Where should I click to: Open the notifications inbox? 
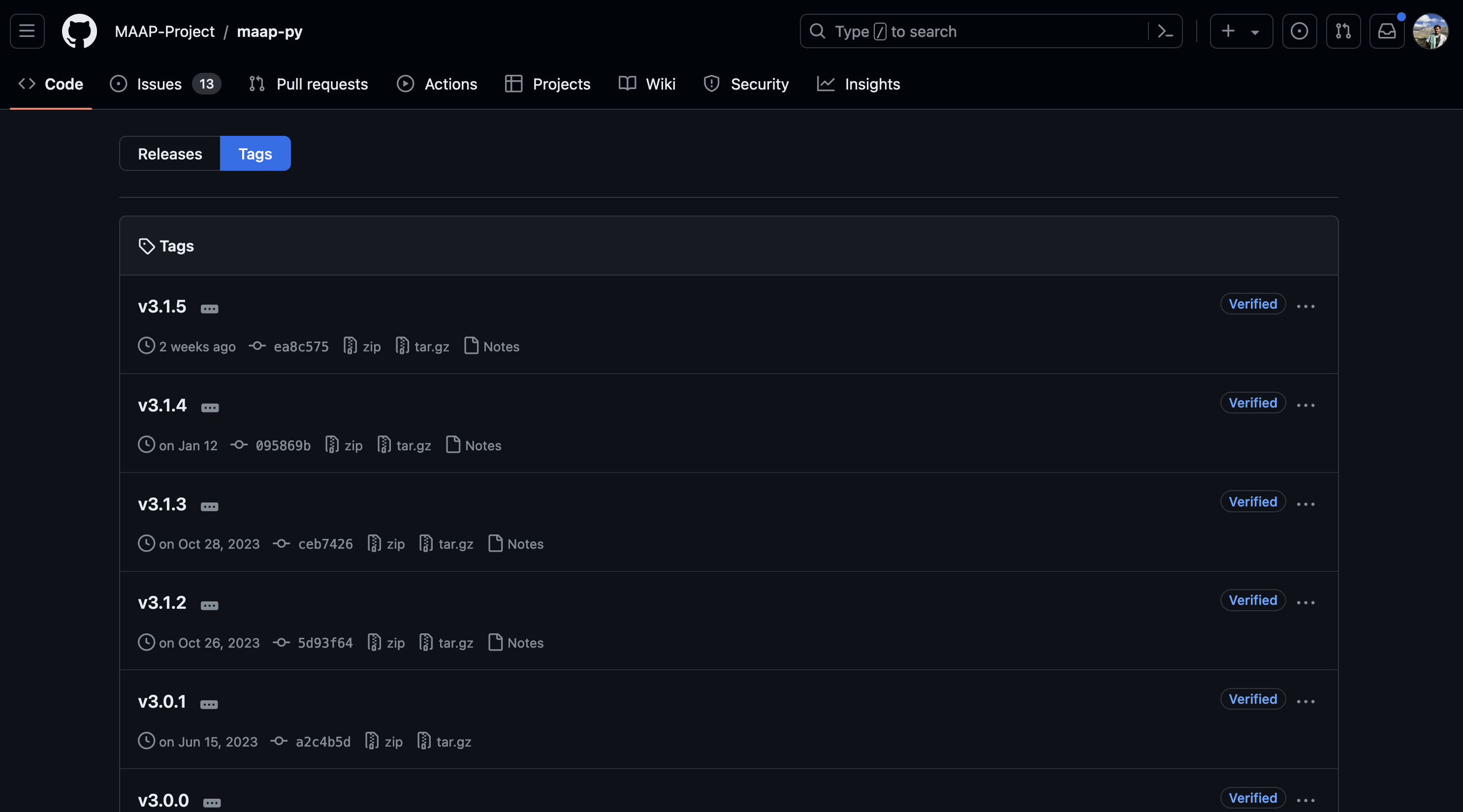1386,31
